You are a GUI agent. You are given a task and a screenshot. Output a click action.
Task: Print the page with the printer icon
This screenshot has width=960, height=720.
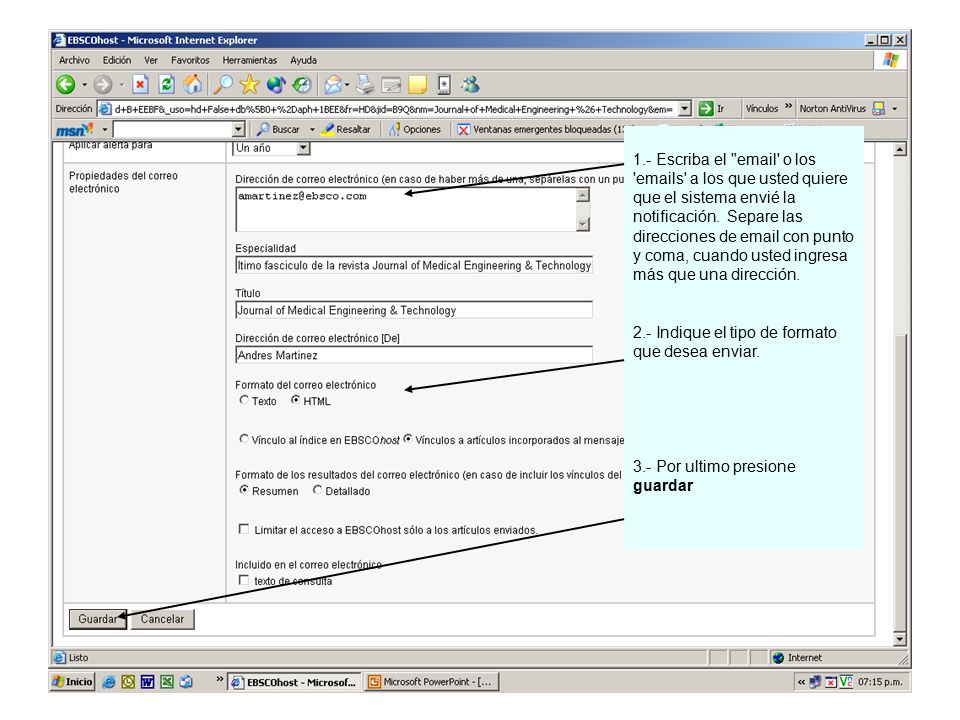(365, 84)
